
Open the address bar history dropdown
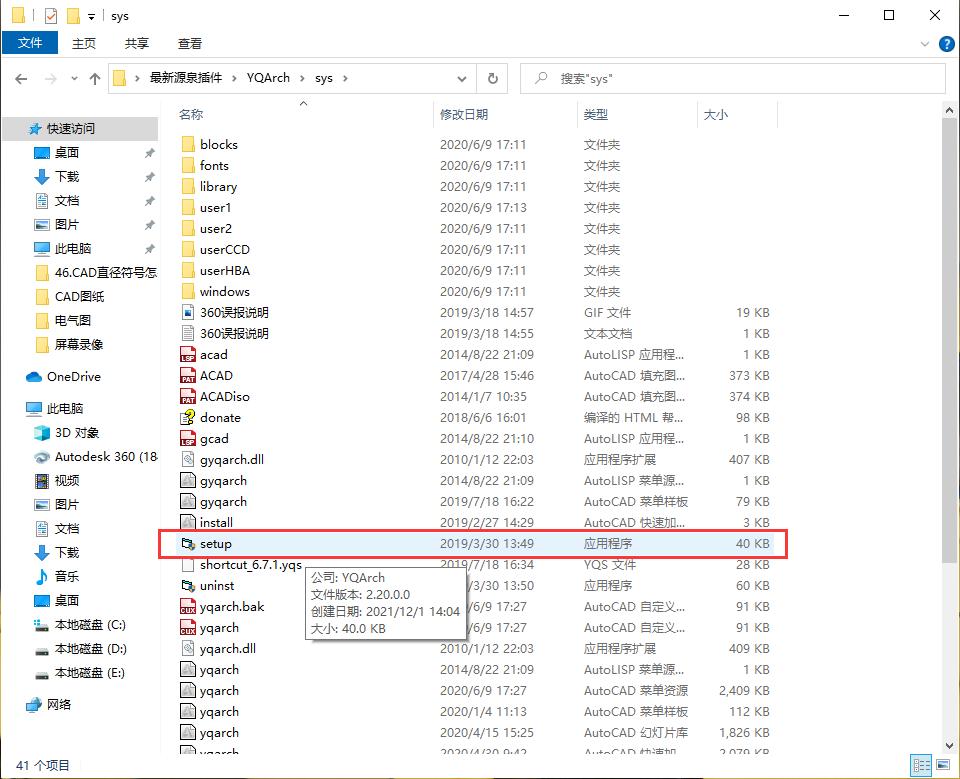tap(461, 78)
